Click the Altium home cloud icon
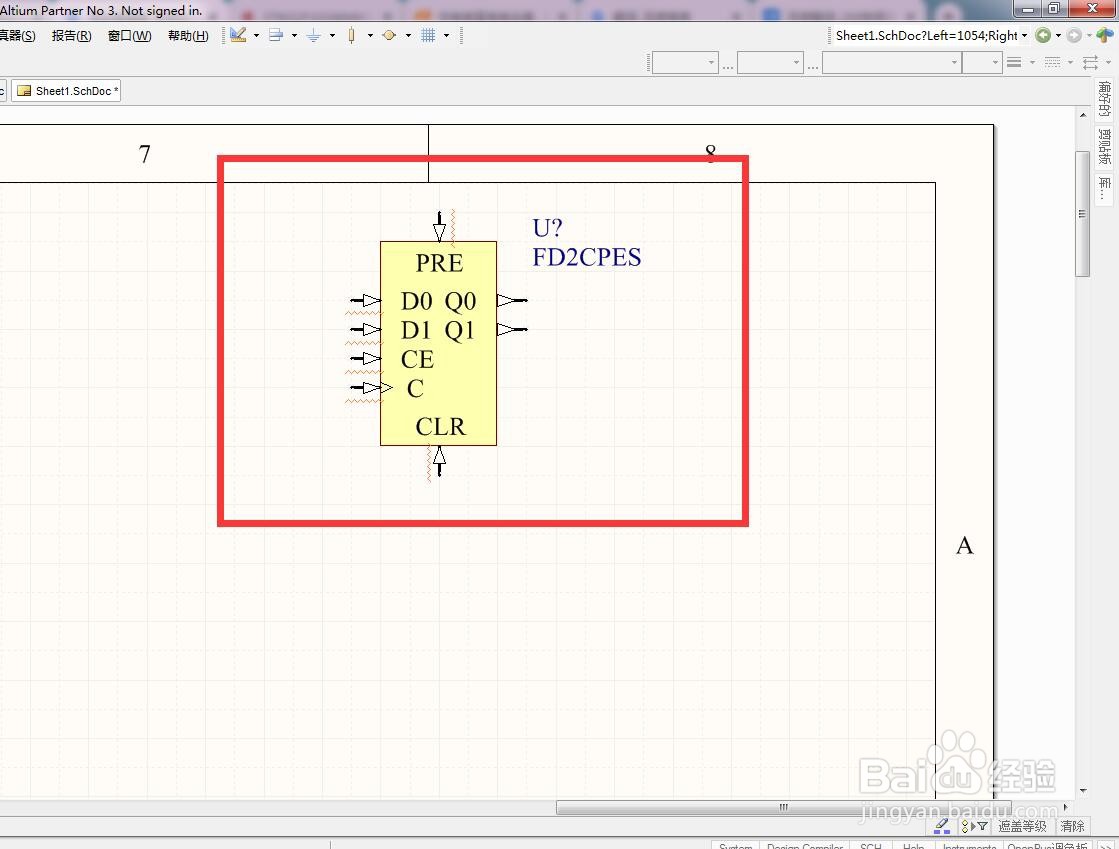 (x=1105, y=34)
